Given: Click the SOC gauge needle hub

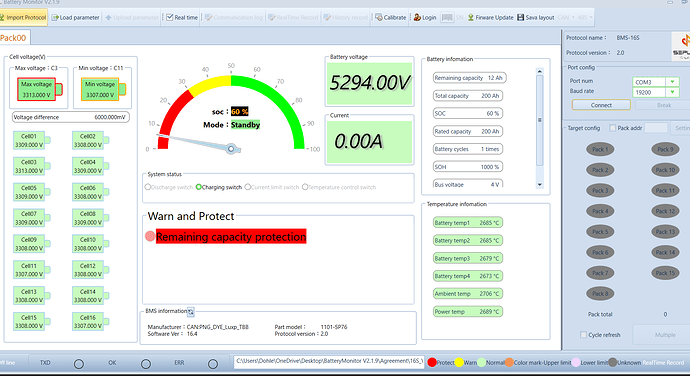Looking at the screenshot, I should tap(231, 149).
